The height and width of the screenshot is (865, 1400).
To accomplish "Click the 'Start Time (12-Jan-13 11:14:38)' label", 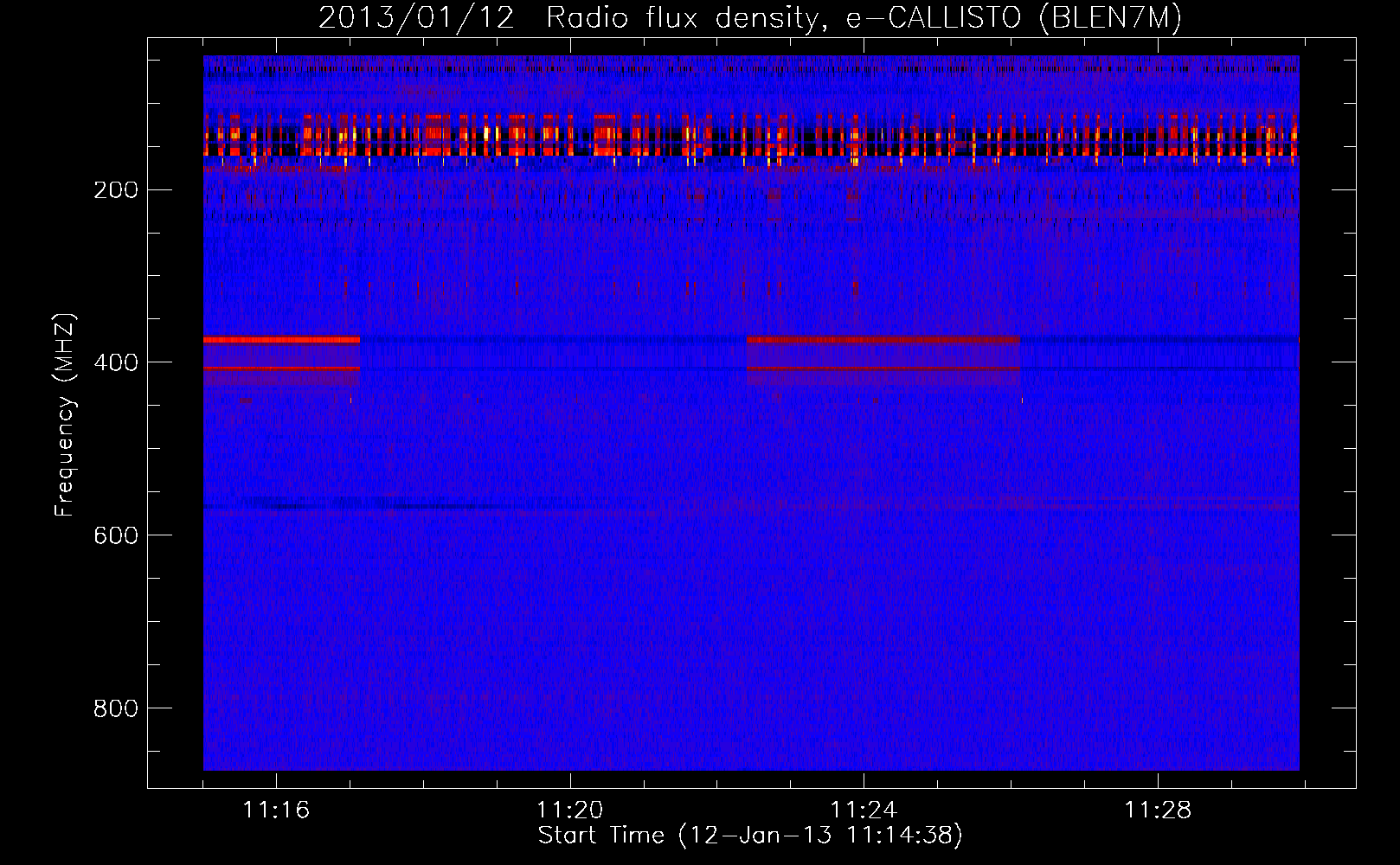I will click(x=750, y=835).
